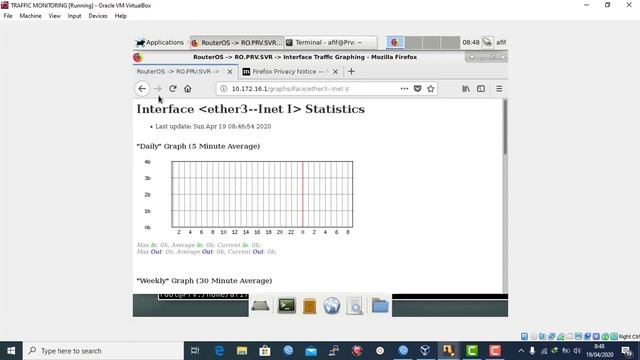Open a new Firefox tab

(x=351, y=71)
